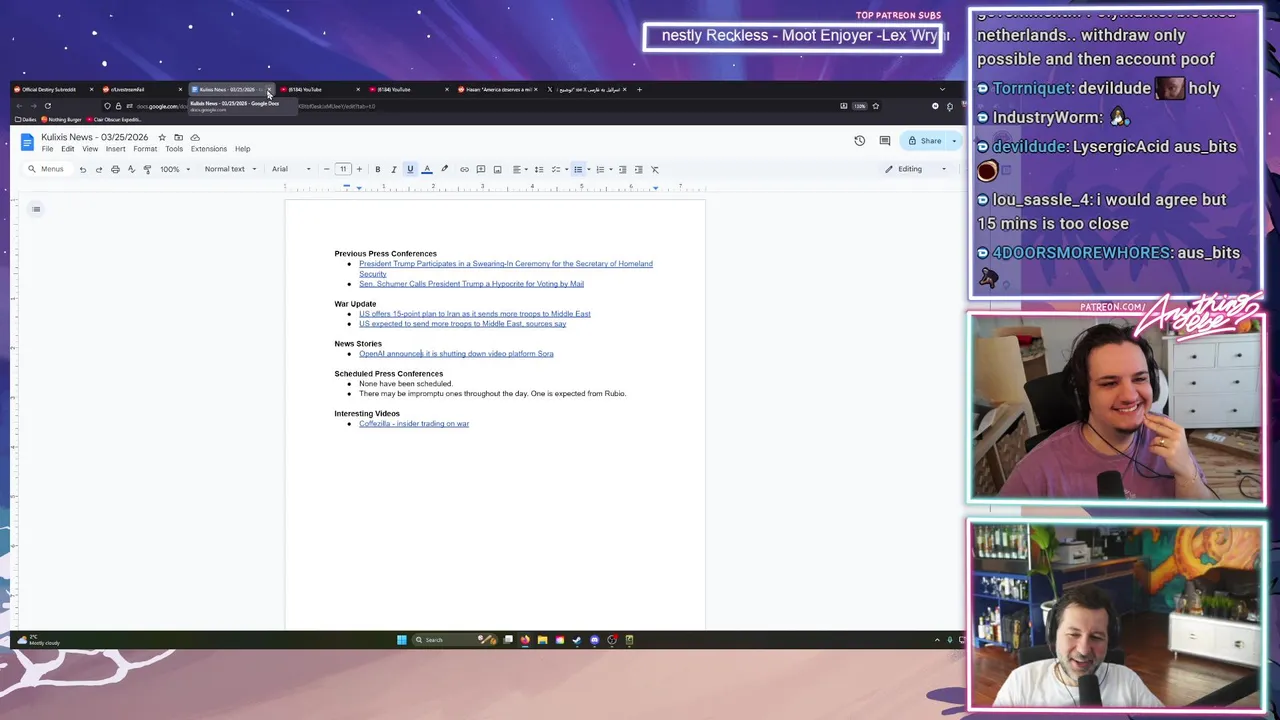Show the document outline icon
Screen dimensions: 1280x720
point(36,209)
